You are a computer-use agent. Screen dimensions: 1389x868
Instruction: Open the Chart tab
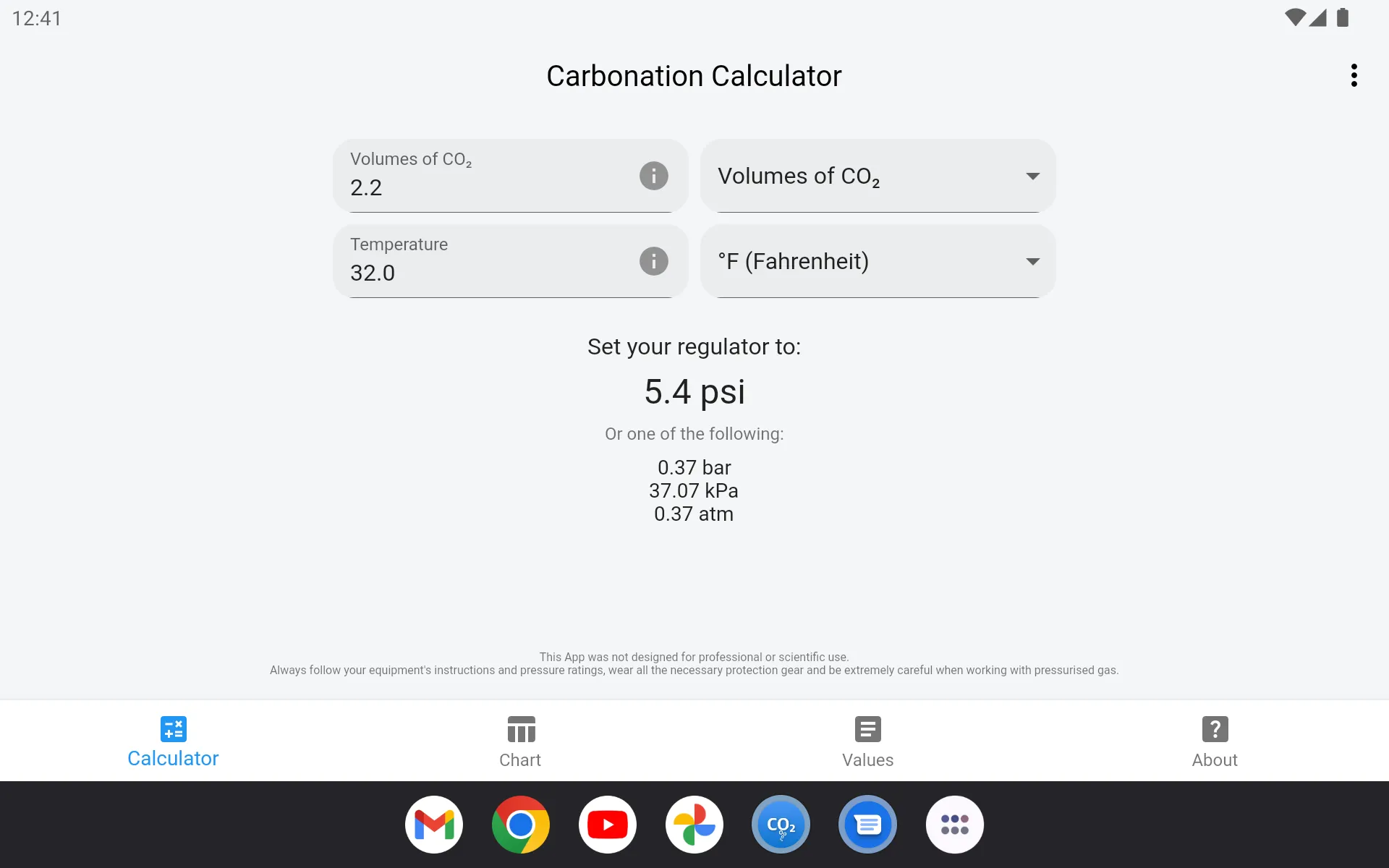point(520,740)
